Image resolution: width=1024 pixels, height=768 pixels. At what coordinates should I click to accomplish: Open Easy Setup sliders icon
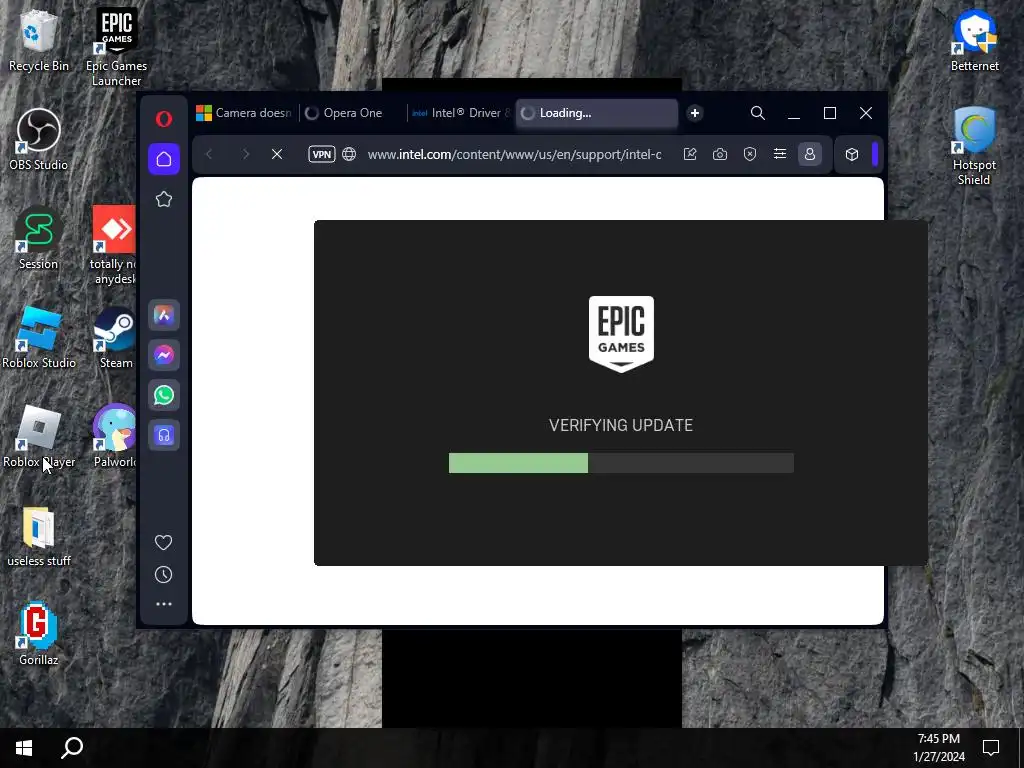pyautogui.click(x=780, y=154)
